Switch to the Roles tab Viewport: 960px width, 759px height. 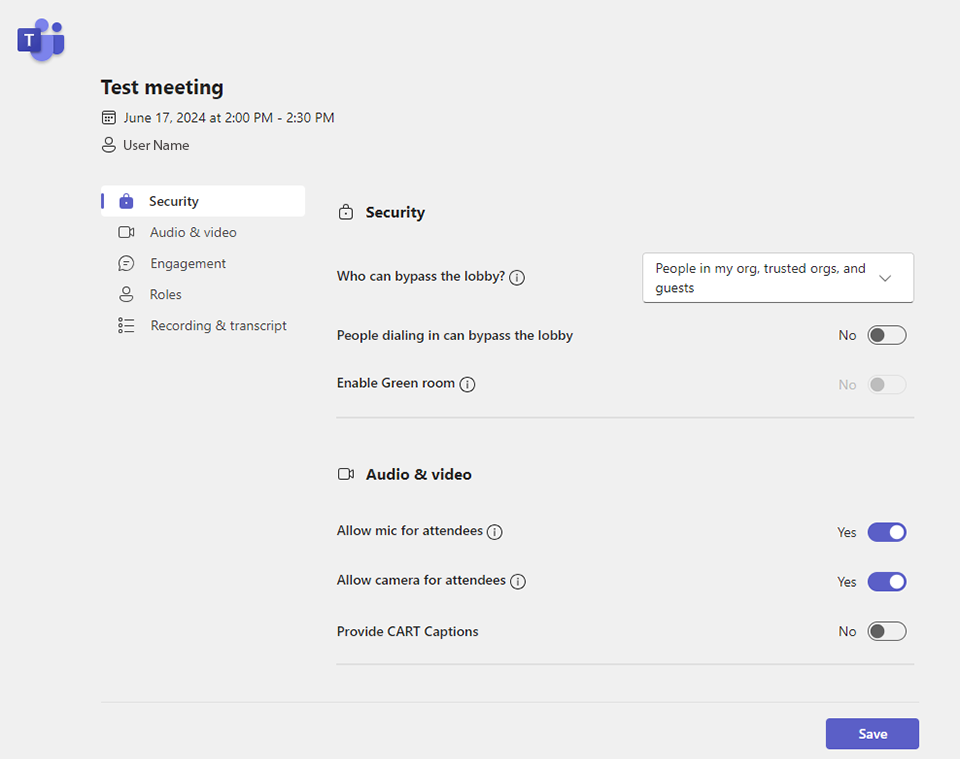coord(166,294)
